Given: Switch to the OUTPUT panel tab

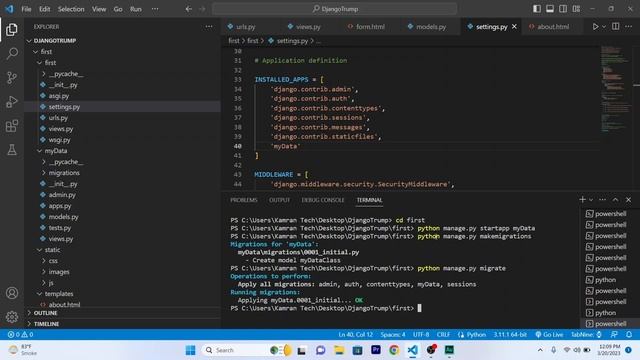Looking at the screenshot, I should click(x=280, y=200).
